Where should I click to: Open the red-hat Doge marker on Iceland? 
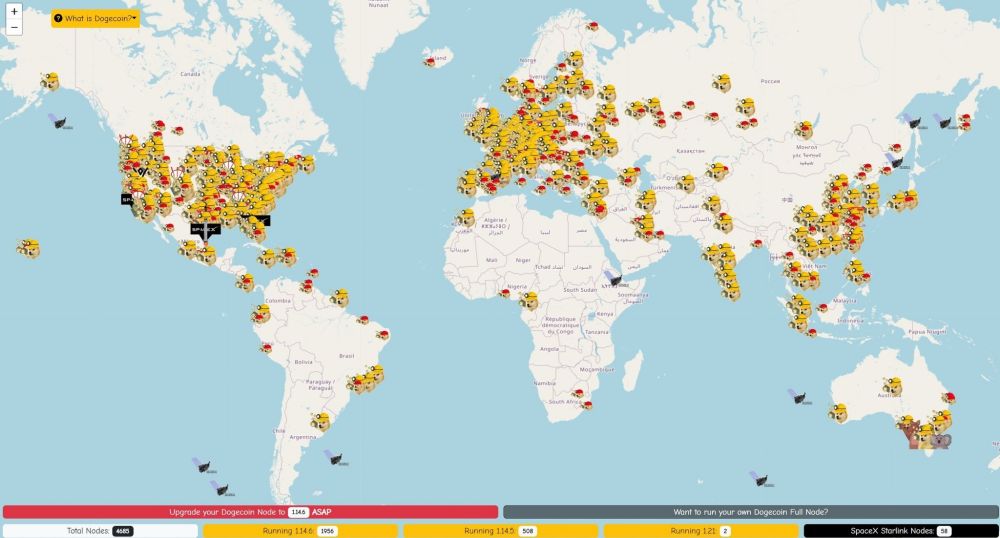click(x=430, y=62)
